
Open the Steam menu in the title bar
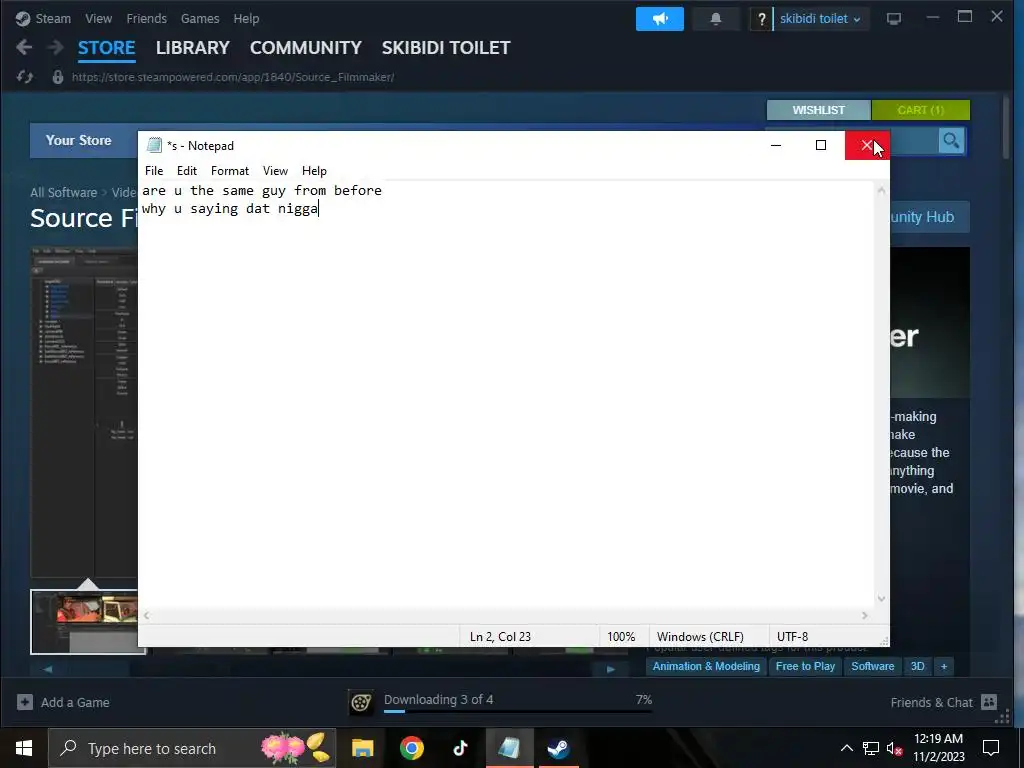(53, 18)
